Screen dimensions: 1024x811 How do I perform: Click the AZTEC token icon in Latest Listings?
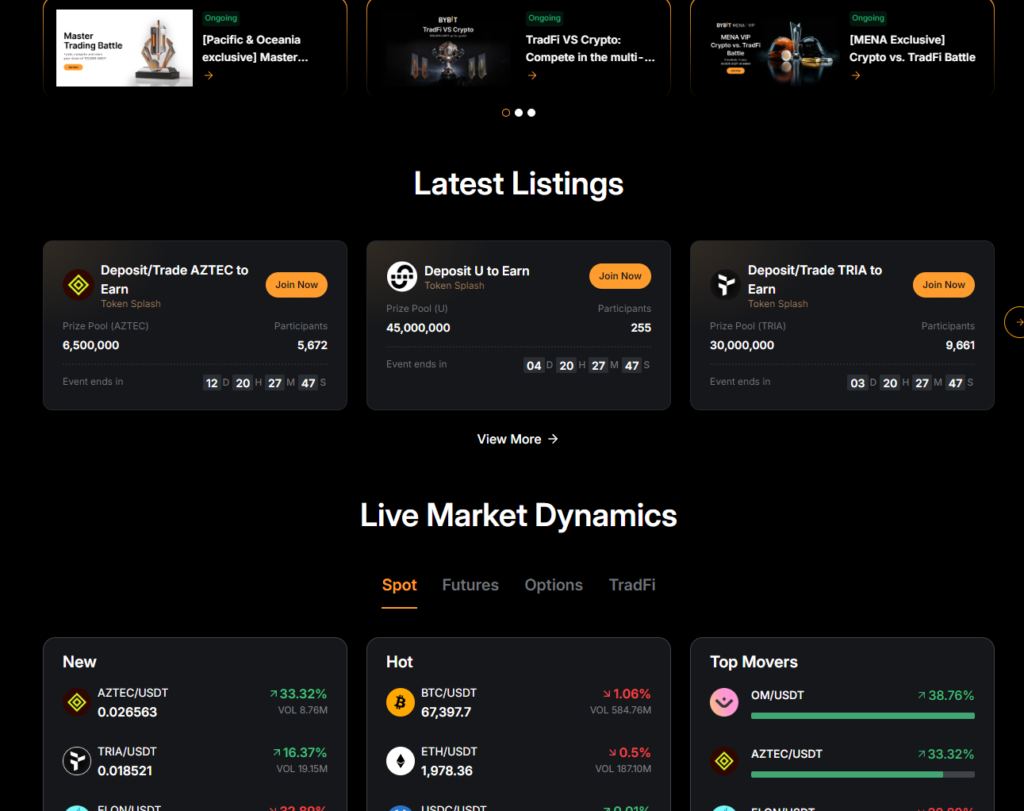78,285
